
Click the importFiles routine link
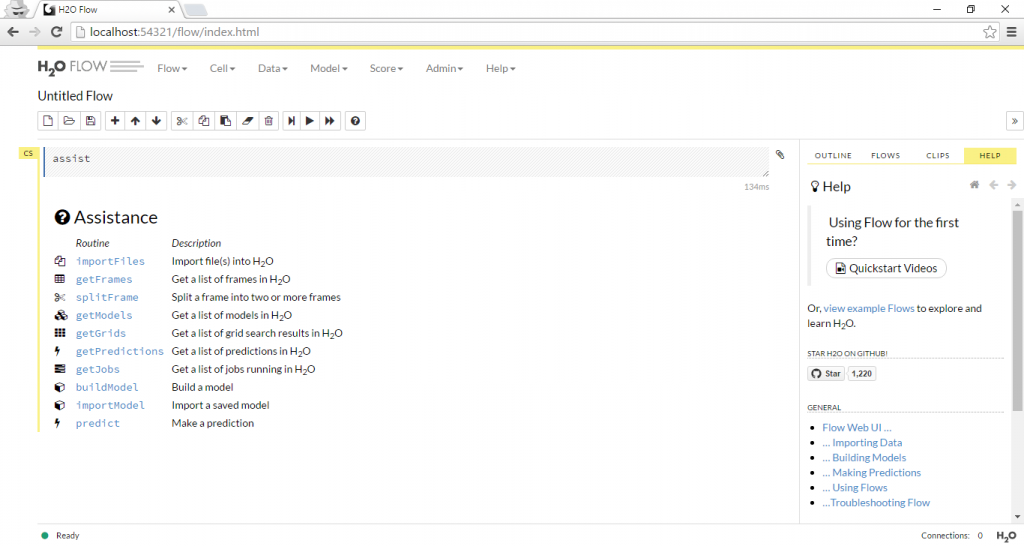(x=110, y=261)
